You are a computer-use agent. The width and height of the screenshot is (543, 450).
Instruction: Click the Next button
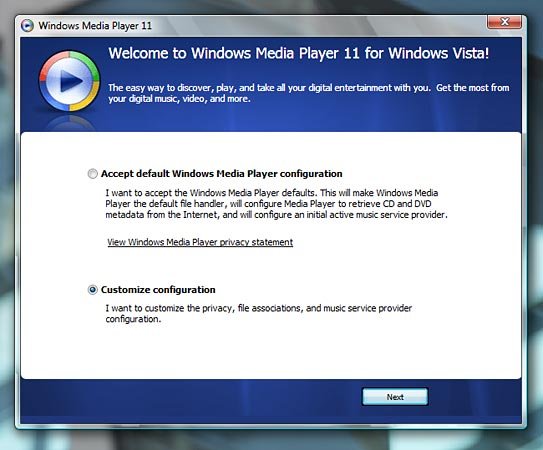395,397
